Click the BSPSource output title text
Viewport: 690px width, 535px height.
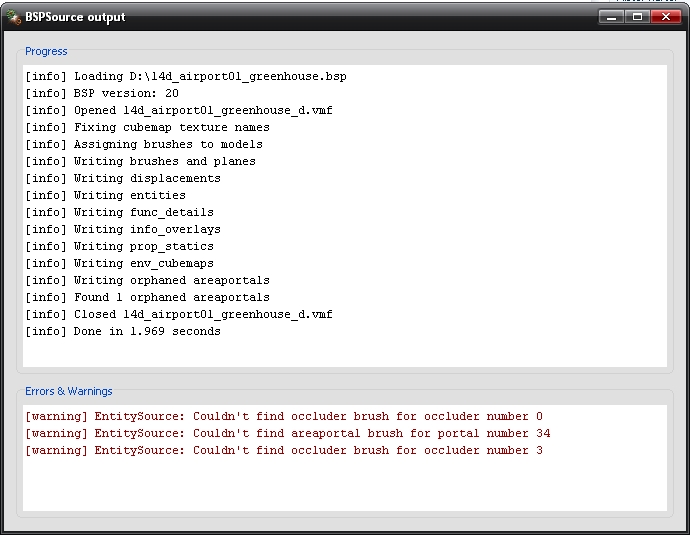tap(75, 17)
